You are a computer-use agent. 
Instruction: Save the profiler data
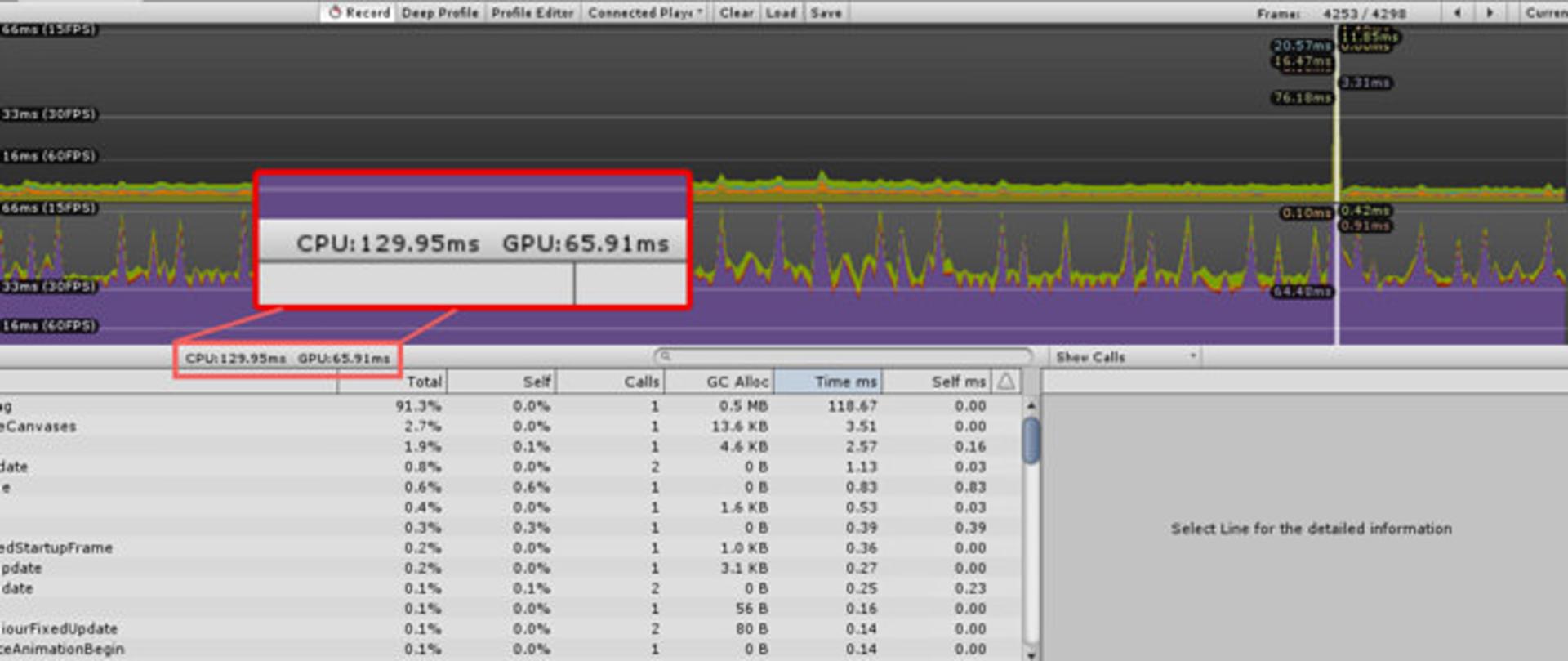coord(826,12)
